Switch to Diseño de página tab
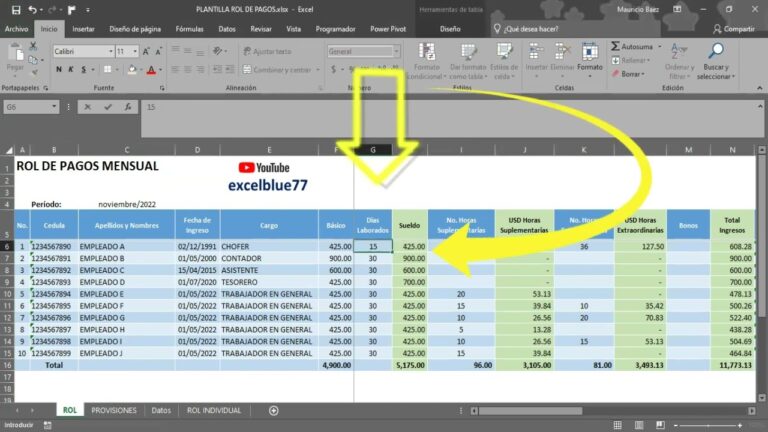 pos(135,29)
